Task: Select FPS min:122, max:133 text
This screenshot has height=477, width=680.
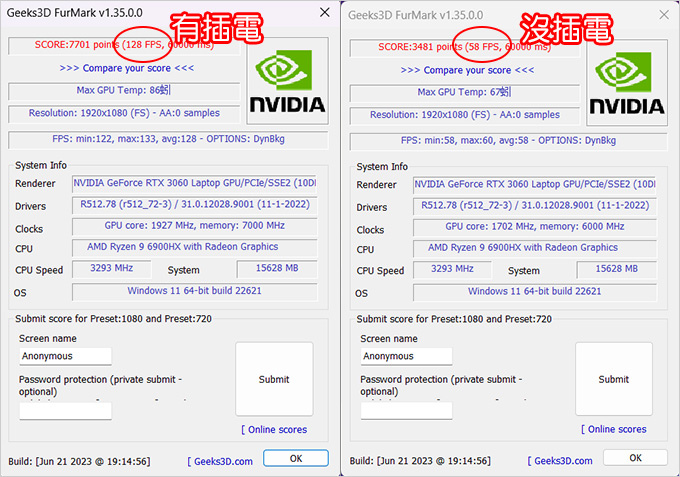Action: (x=168, y=139)
